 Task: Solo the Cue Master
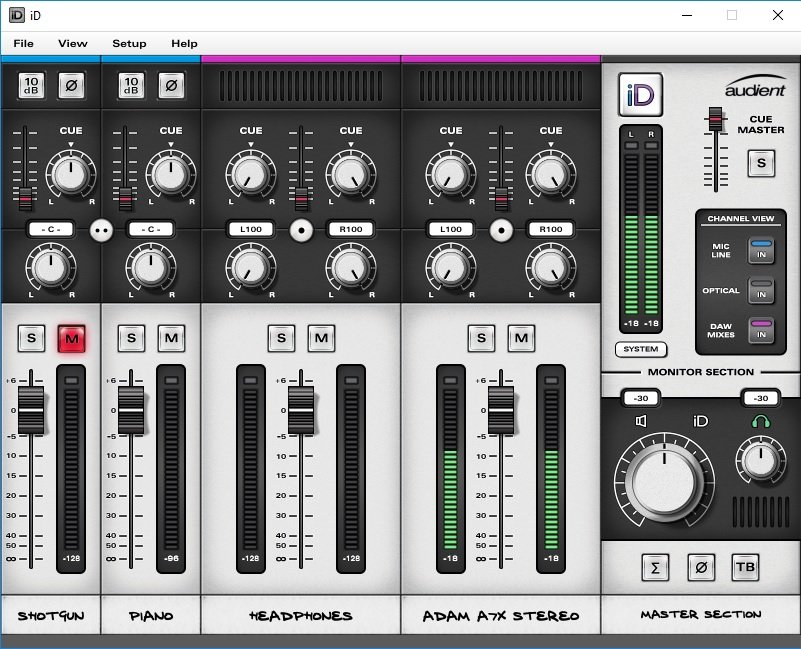point(761,163)
